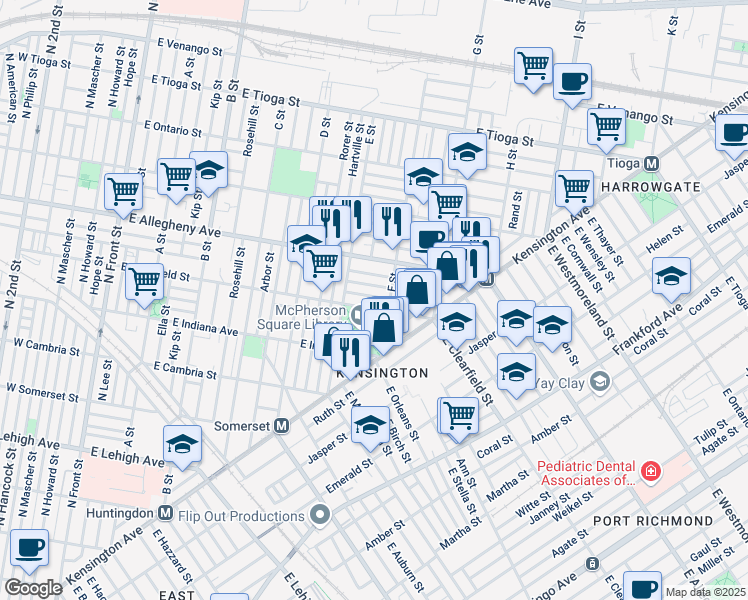Click the school marker above Jasper St near Clearfield
The height and width of the screenshot is (600, 748).
point(516,323)
